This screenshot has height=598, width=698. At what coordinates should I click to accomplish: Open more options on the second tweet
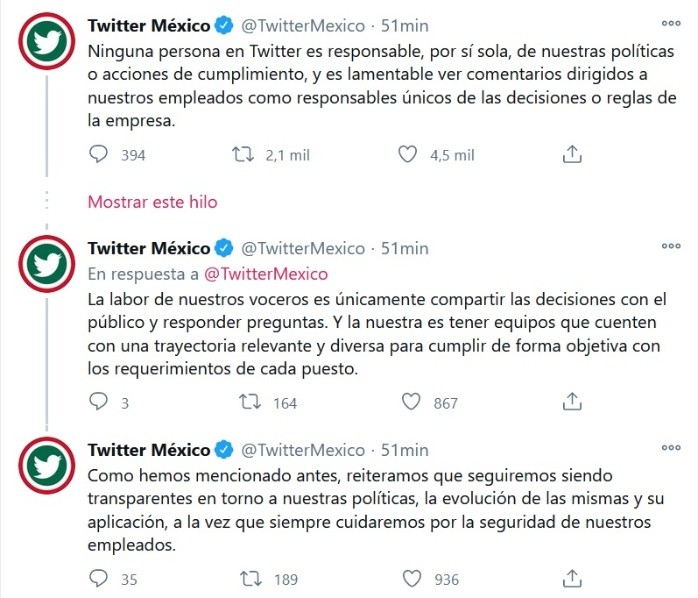coord(669,246)
